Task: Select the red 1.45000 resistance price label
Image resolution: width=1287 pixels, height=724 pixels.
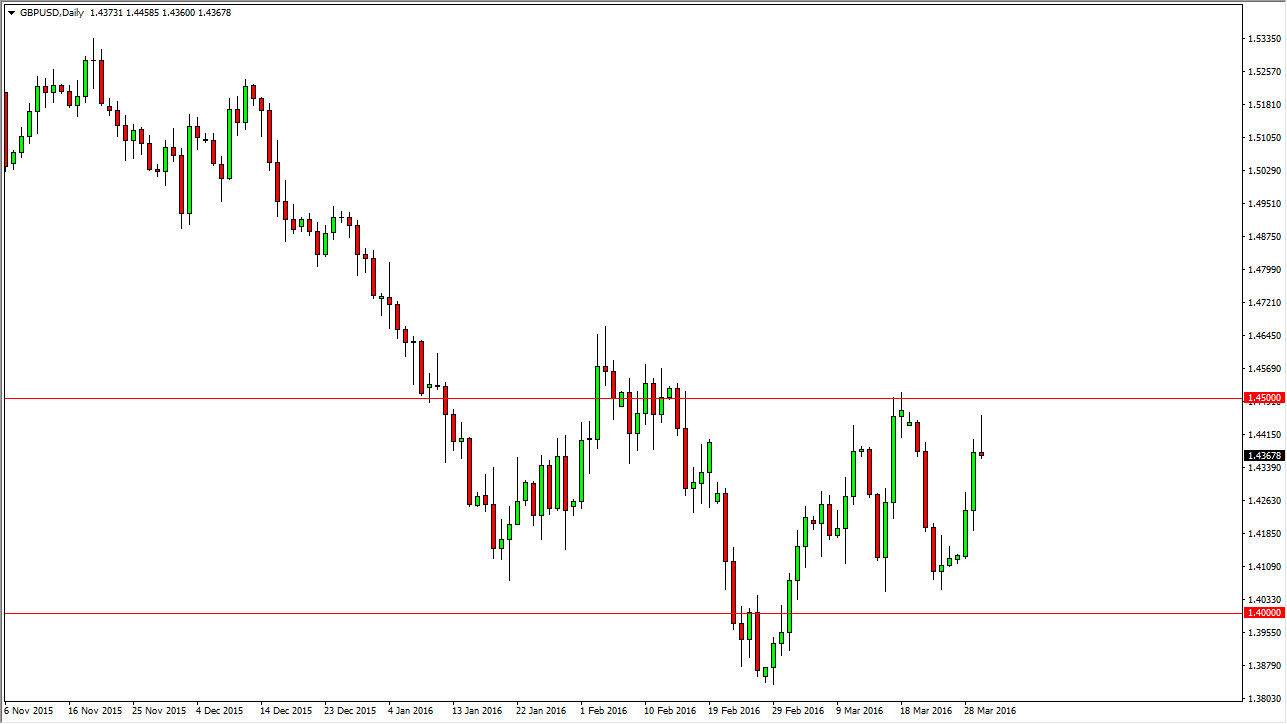Action: 1263,397
